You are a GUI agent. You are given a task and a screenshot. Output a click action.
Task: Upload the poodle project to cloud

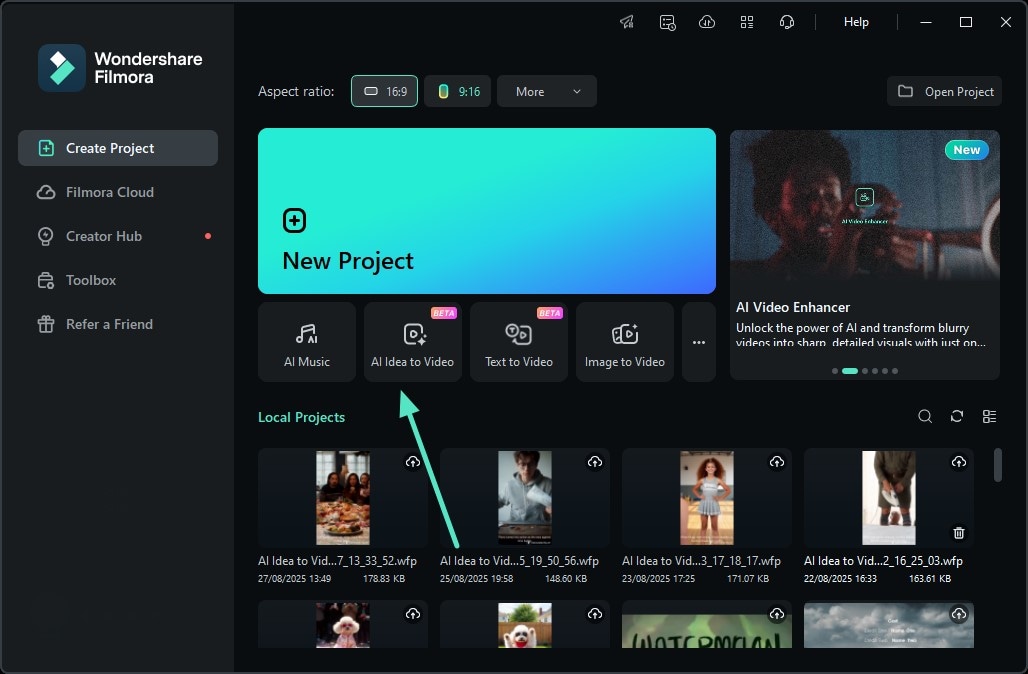point(412,614)
